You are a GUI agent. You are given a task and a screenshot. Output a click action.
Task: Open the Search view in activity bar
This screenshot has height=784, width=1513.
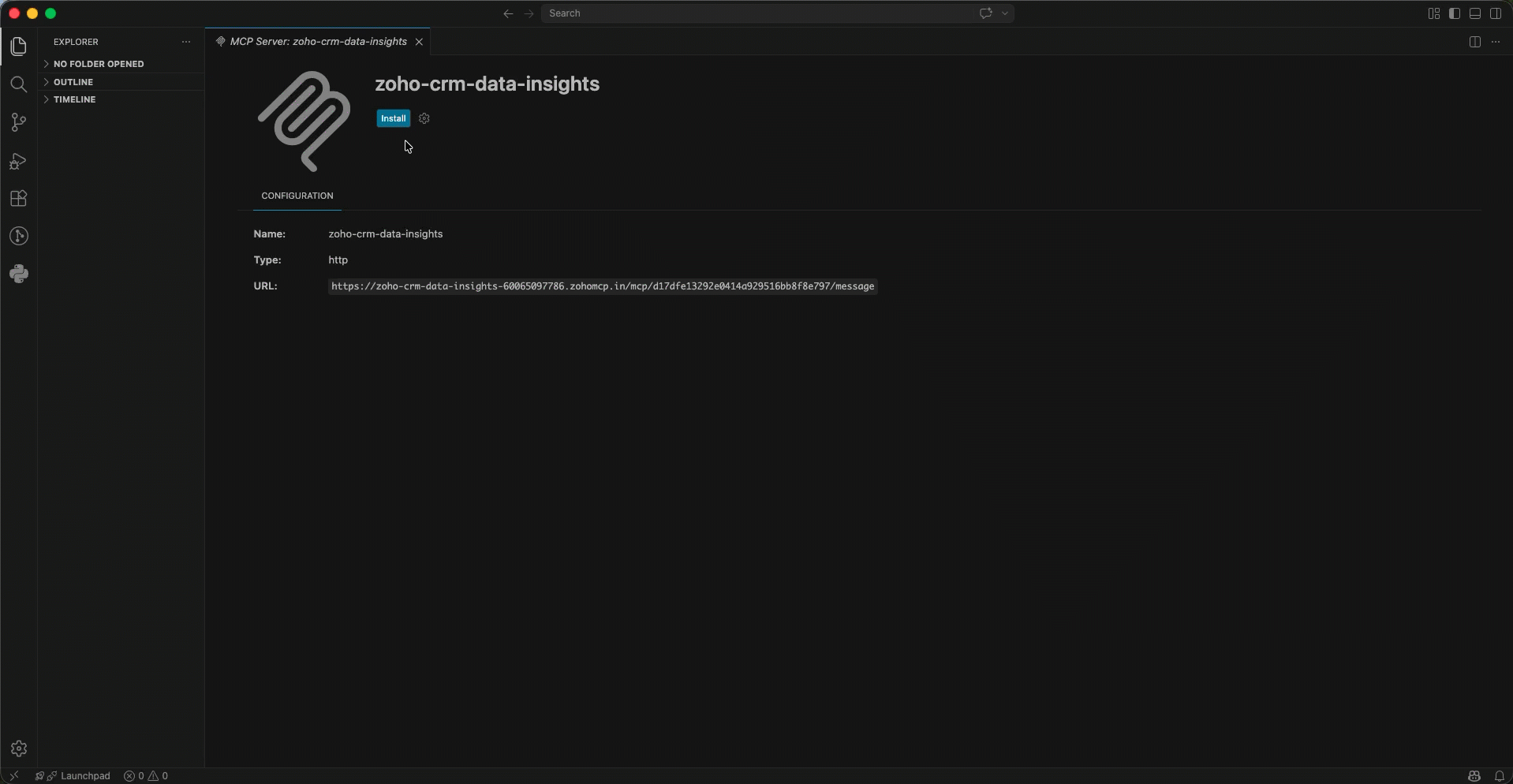click(19, 84)
